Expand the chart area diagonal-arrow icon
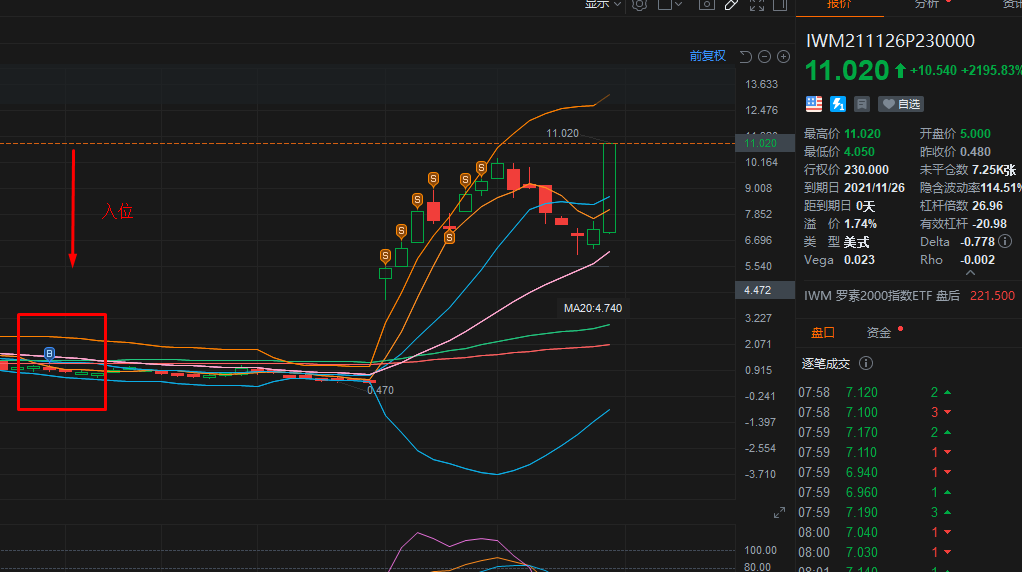 [780, 513]
